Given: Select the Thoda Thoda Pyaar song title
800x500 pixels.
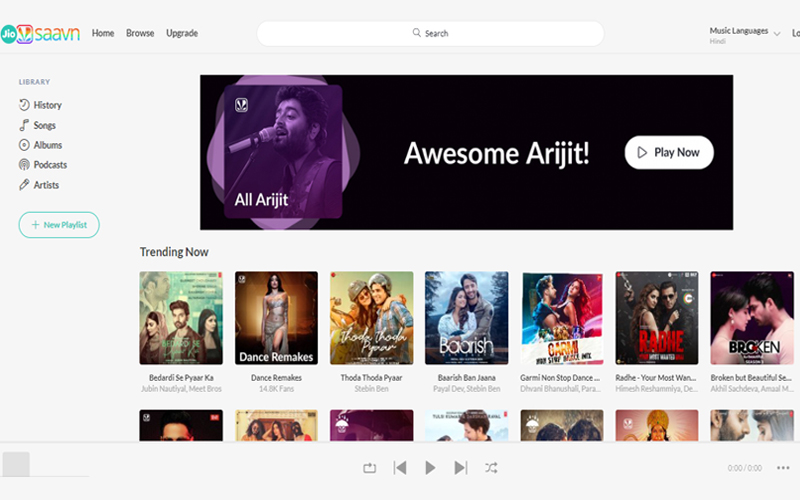Looking at the screenshot, I should [x=371, y=378].
